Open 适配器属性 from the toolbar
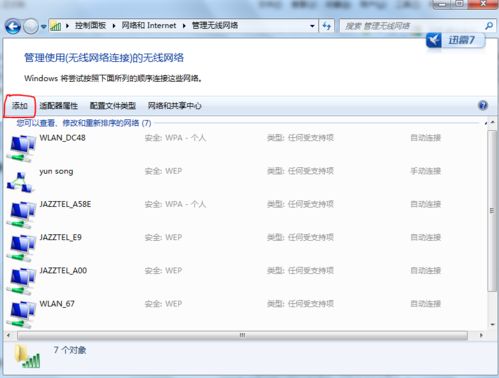The image size is (499, 378). (59, 106)
